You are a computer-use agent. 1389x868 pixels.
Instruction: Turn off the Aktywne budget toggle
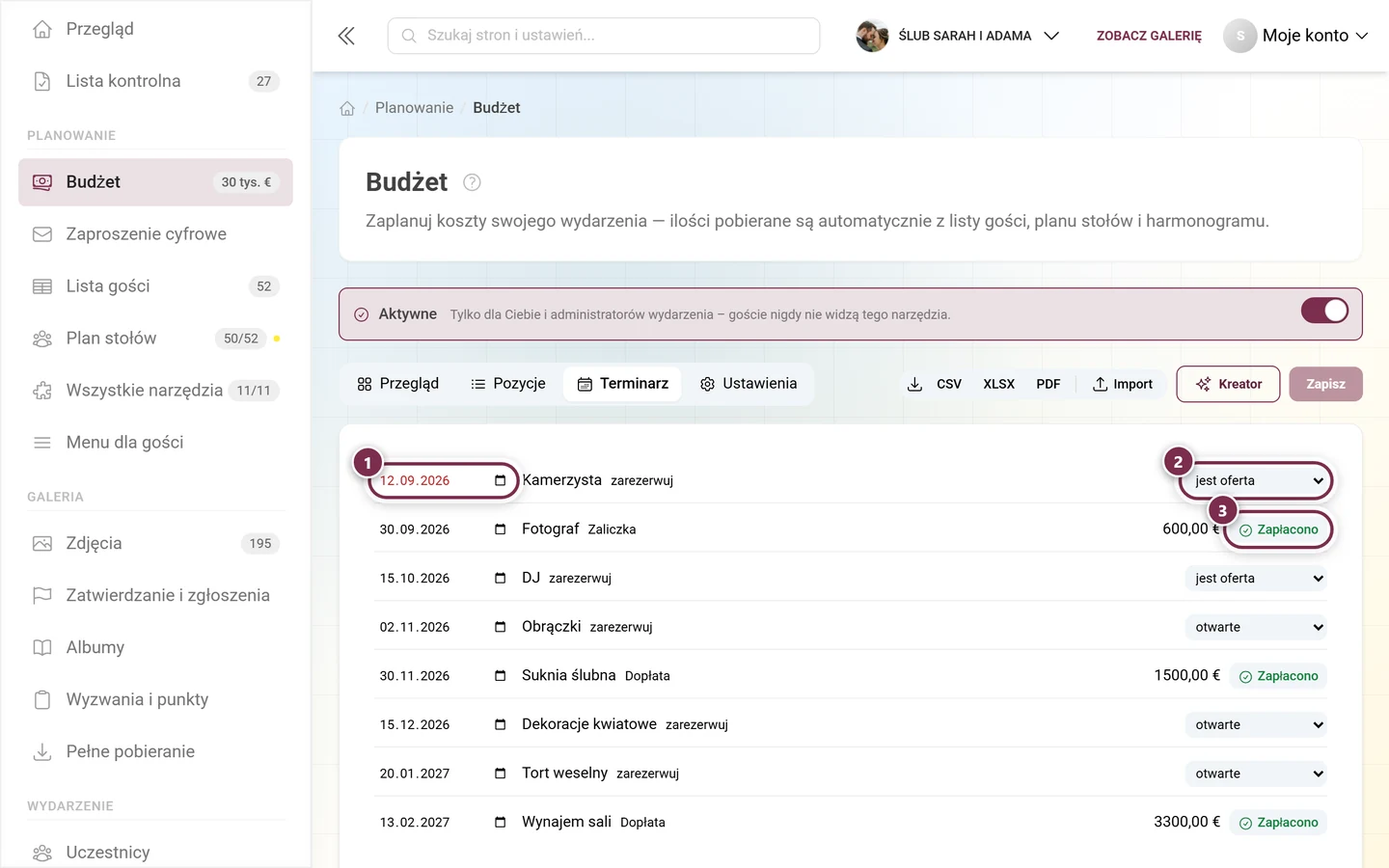point(1324,311)
